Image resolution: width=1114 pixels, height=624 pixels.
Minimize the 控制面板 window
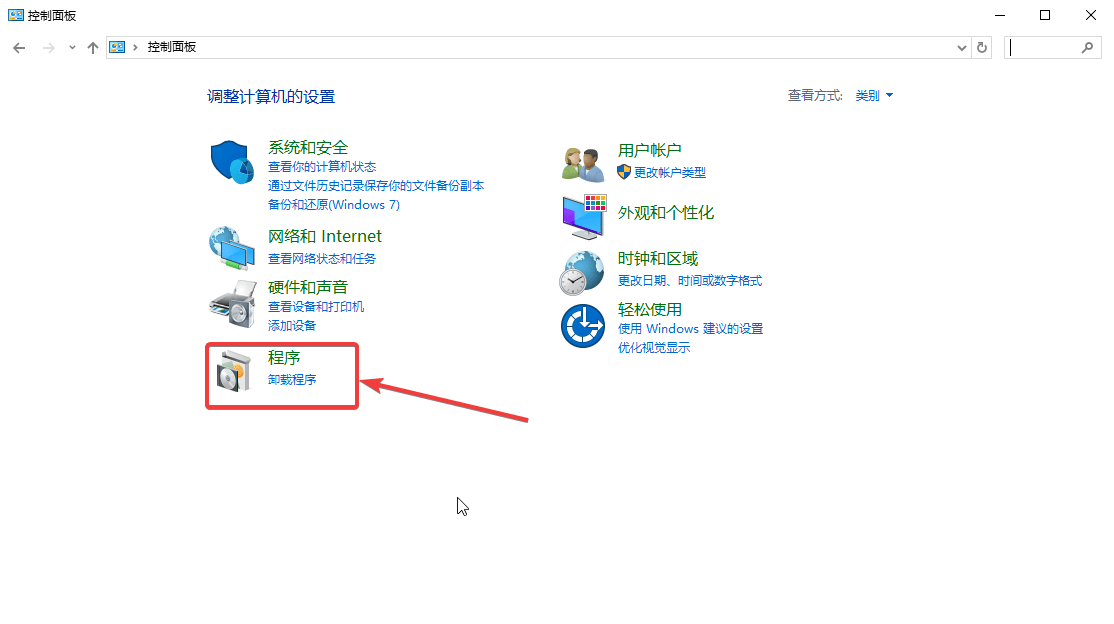(1000, 15)
